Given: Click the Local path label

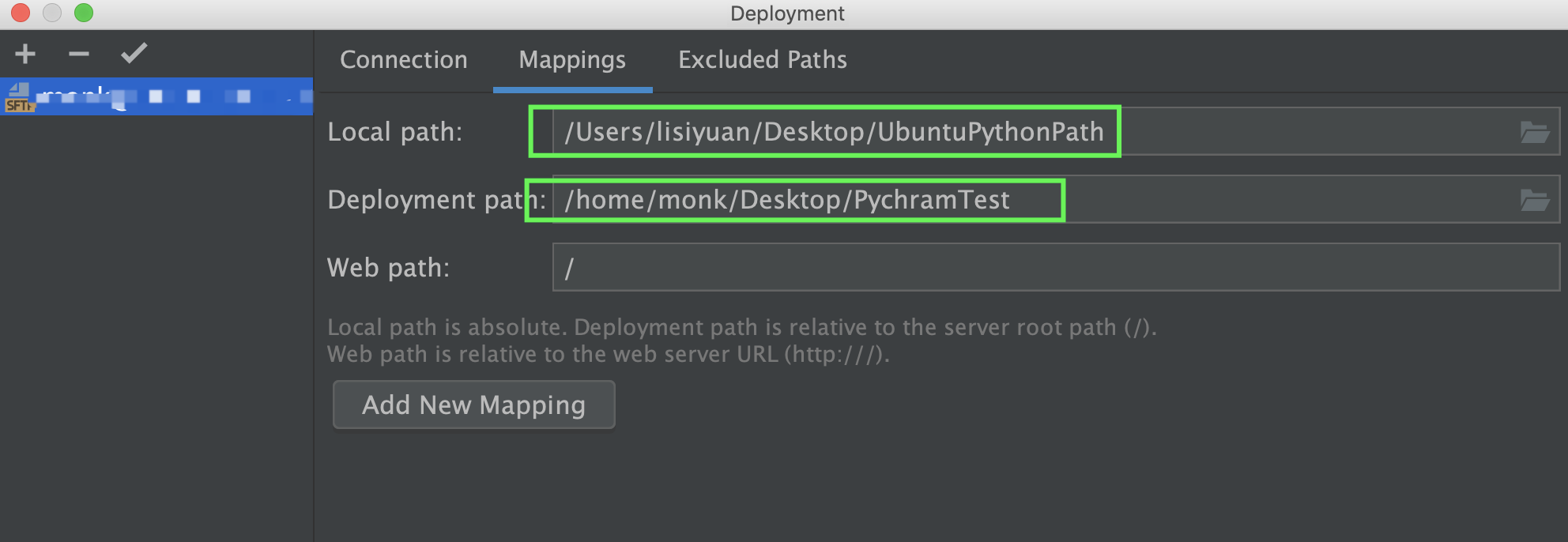Looking at the screenshot, I should point(394,132).
